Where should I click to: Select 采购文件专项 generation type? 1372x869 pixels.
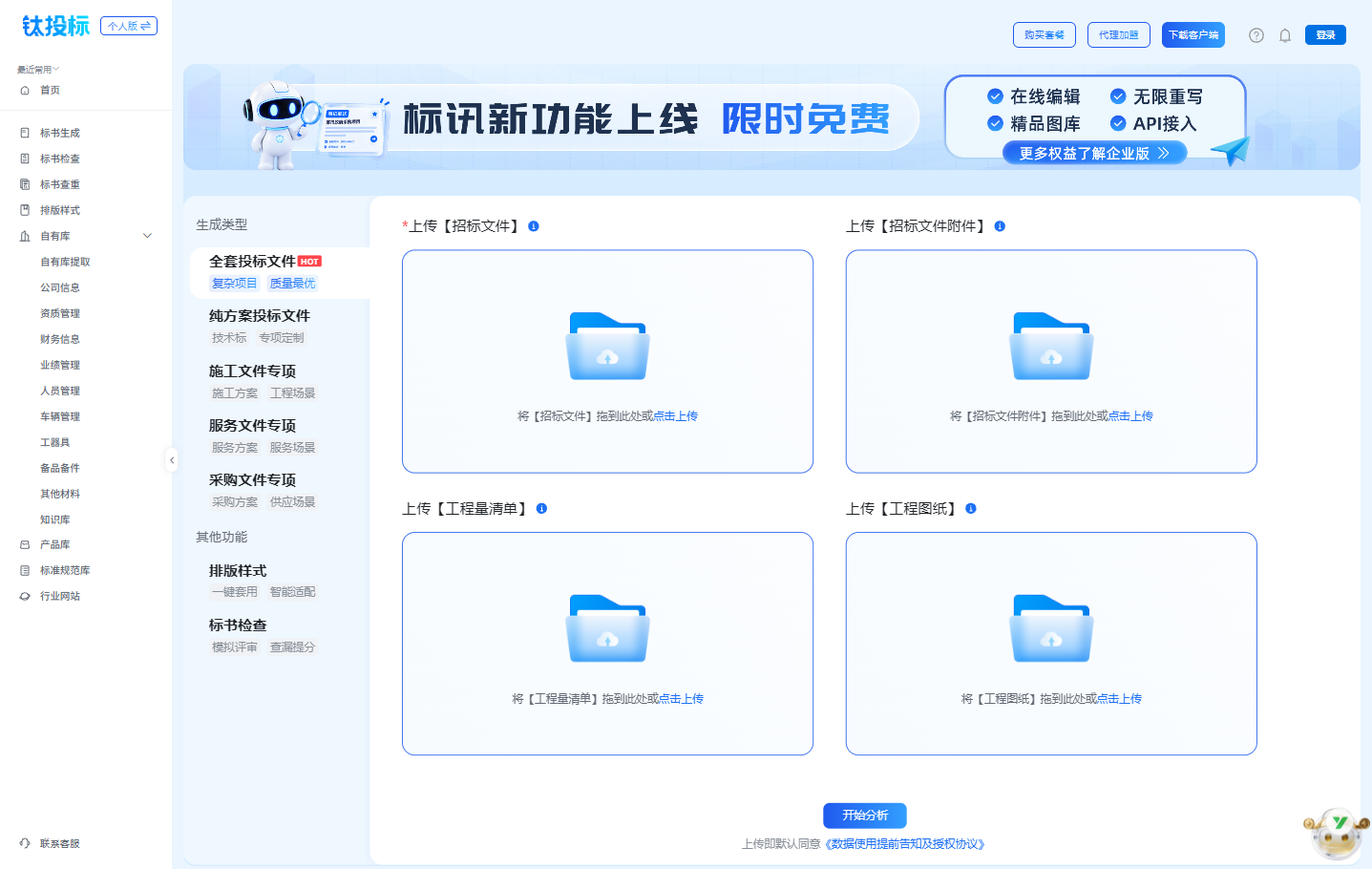click(280, 490)
